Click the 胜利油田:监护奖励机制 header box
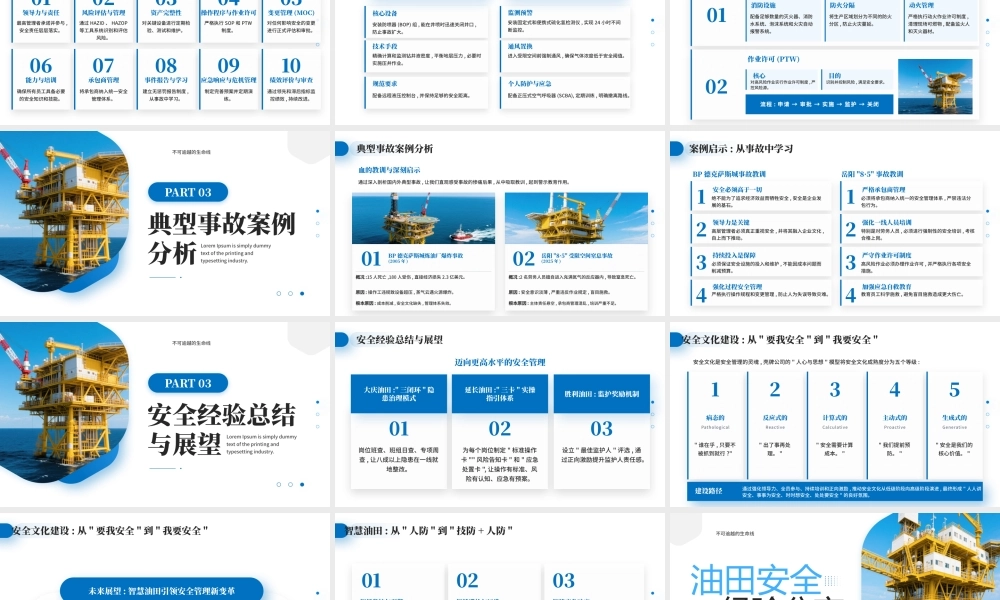 tap(601, 393)
